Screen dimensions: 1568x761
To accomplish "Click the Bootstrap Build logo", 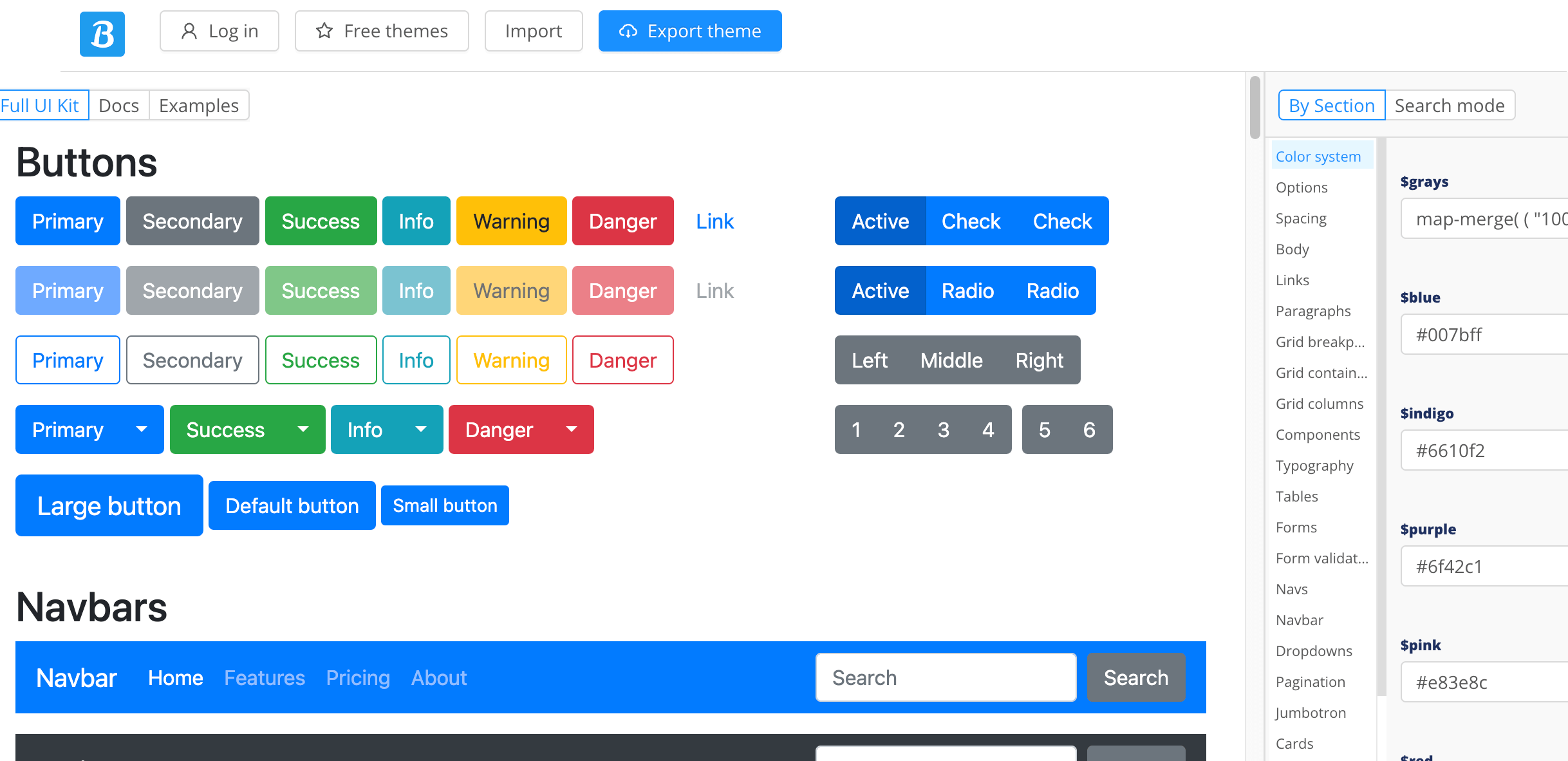I will click(102, 33).
